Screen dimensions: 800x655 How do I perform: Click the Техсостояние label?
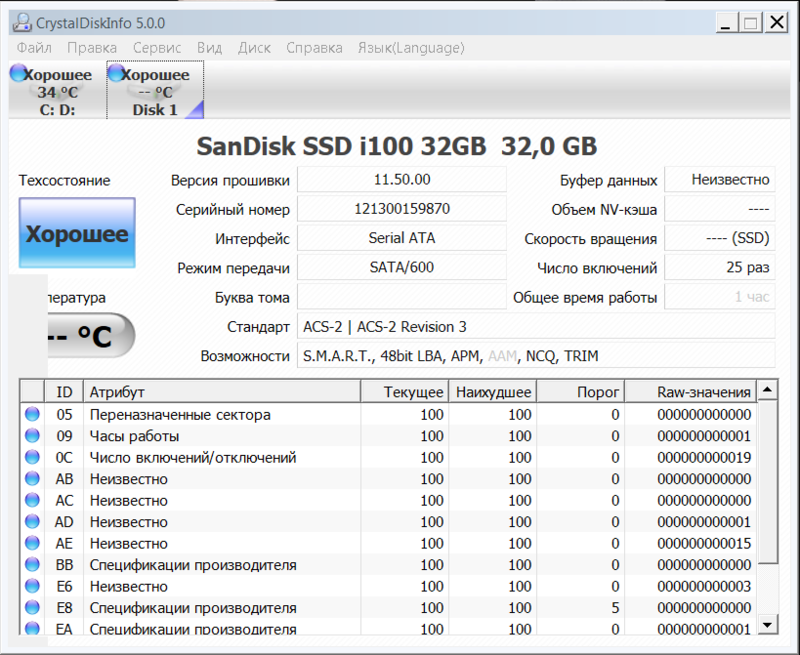point(64,181)
